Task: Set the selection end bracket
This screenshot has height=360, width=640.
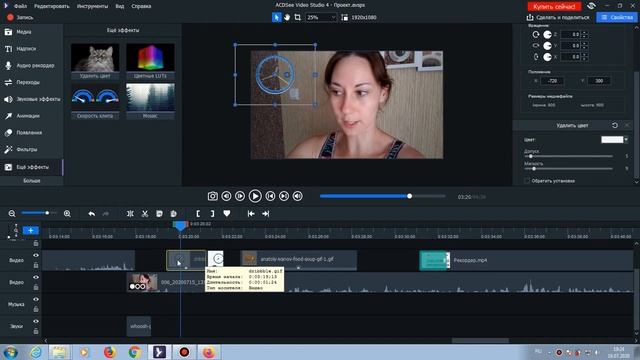Action: (212, 213)
